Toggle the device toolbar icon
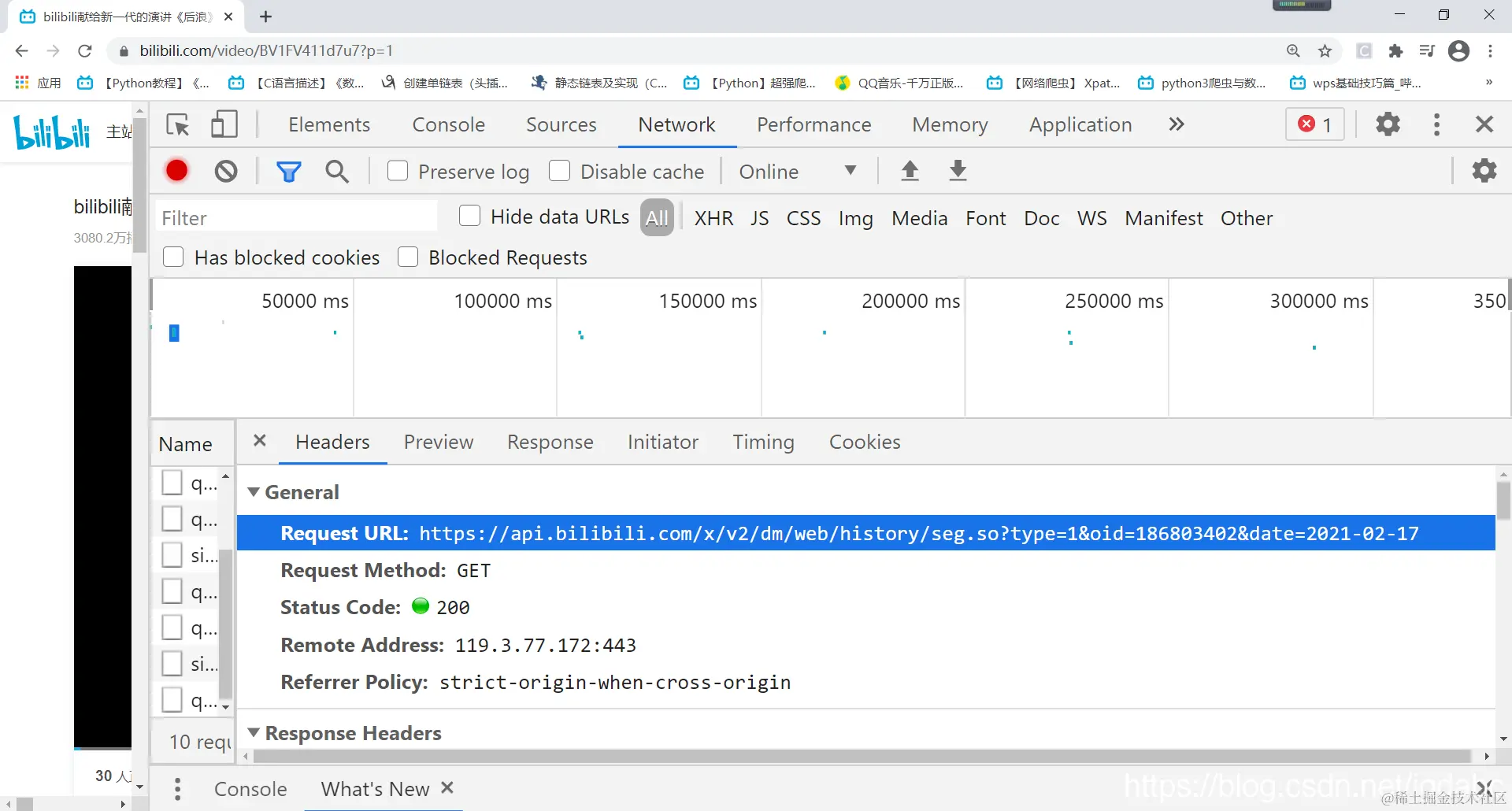This screenshot has height=811, width=1512. 224,124
